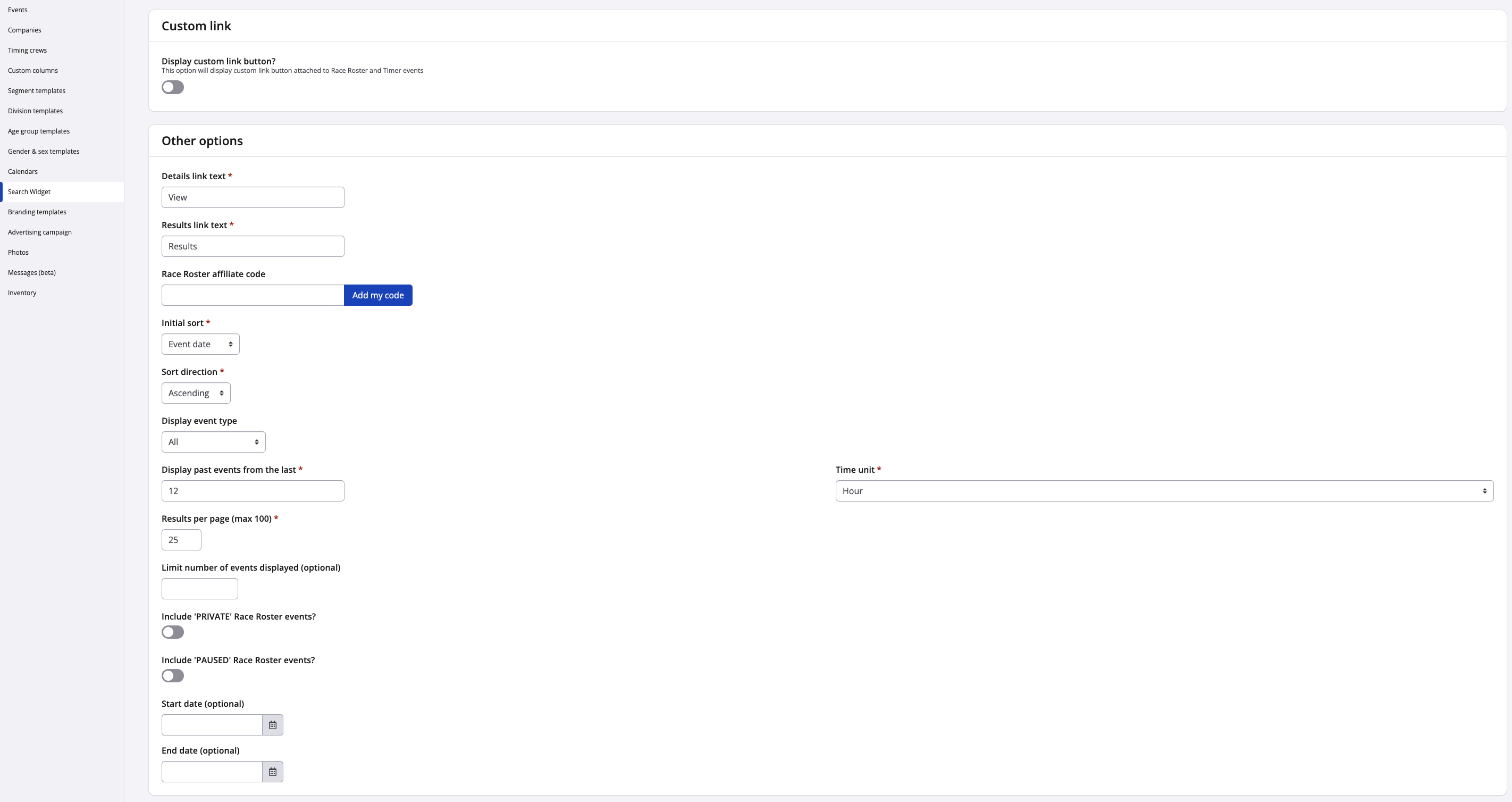
Task: Choose the Display event type selector
Action: [x=213, y=442]
